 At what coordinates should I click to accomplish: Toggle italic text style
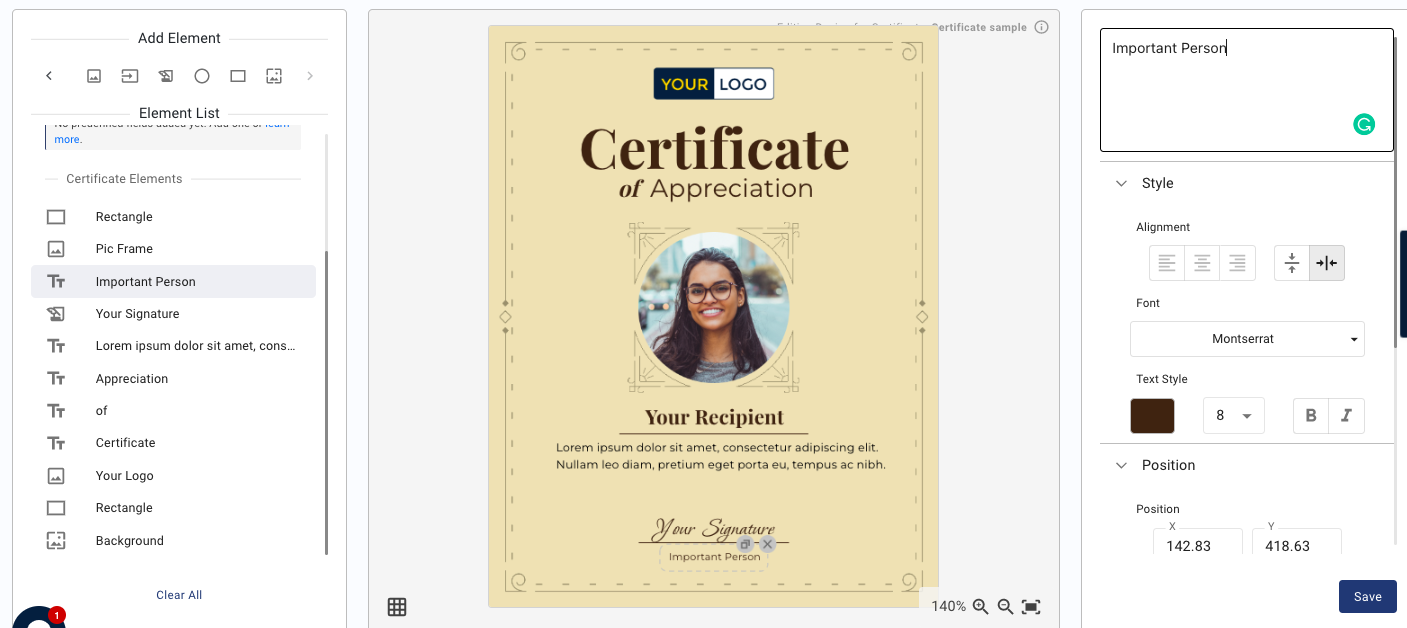(1346, 416)
